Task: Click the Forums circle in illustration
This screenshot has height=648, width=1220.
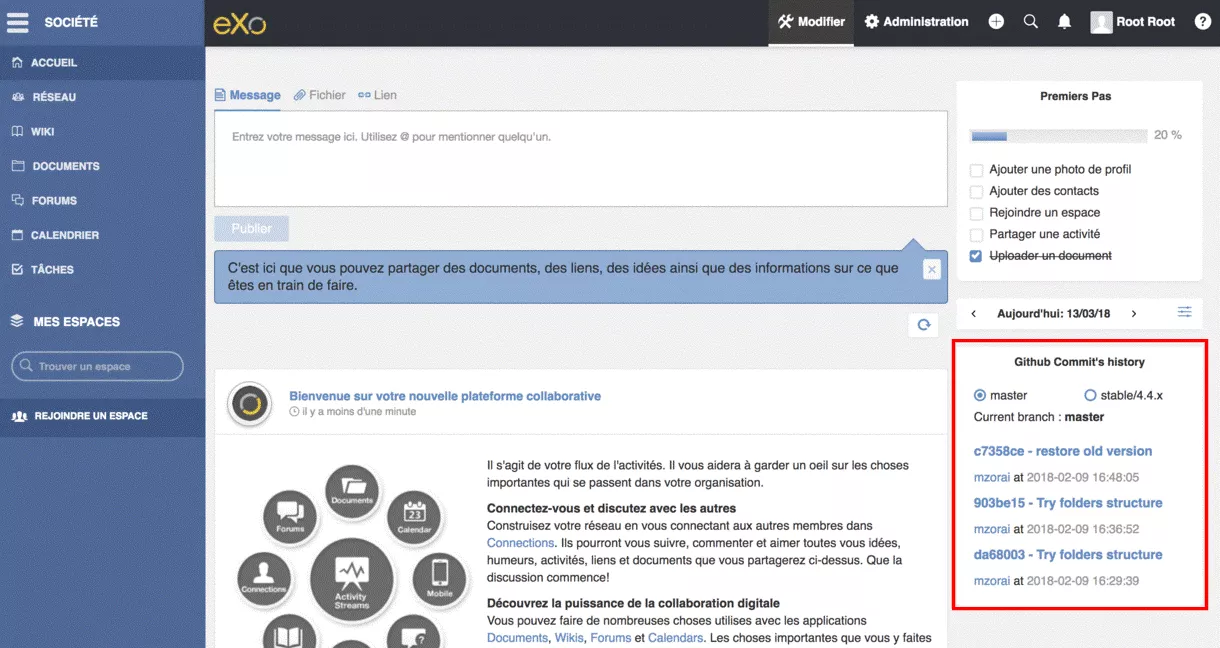Action: 290,517
